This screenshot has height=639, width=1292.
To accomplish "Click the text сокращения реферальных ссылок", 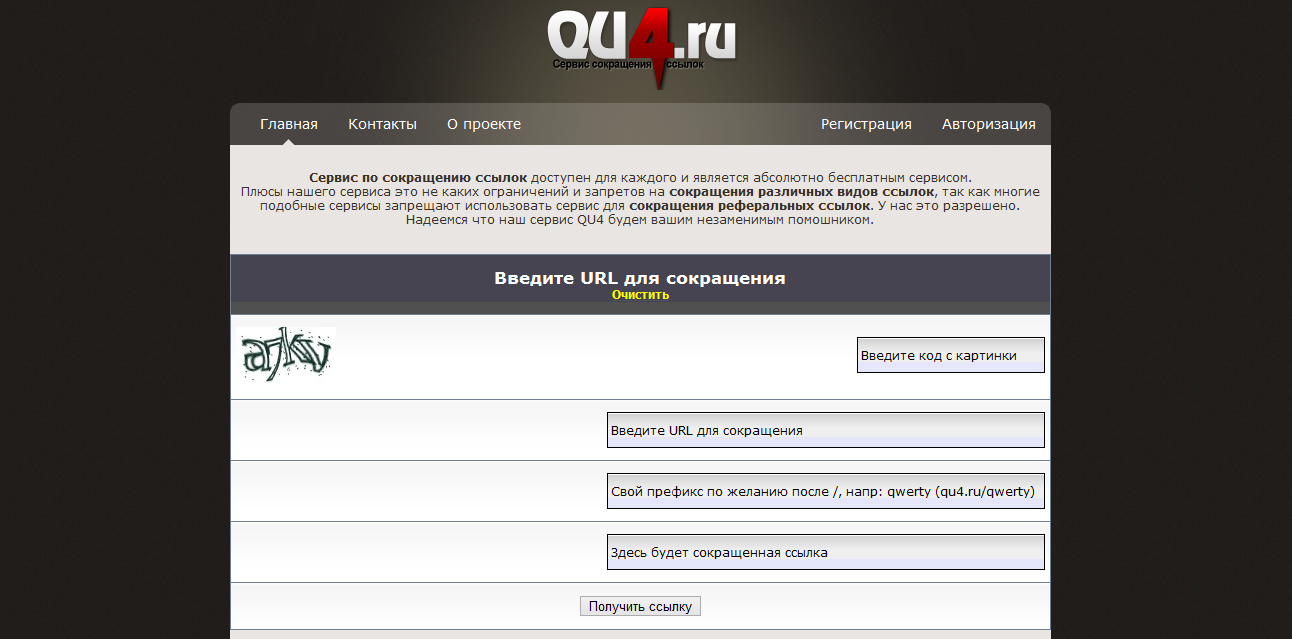I will (750, 205).
